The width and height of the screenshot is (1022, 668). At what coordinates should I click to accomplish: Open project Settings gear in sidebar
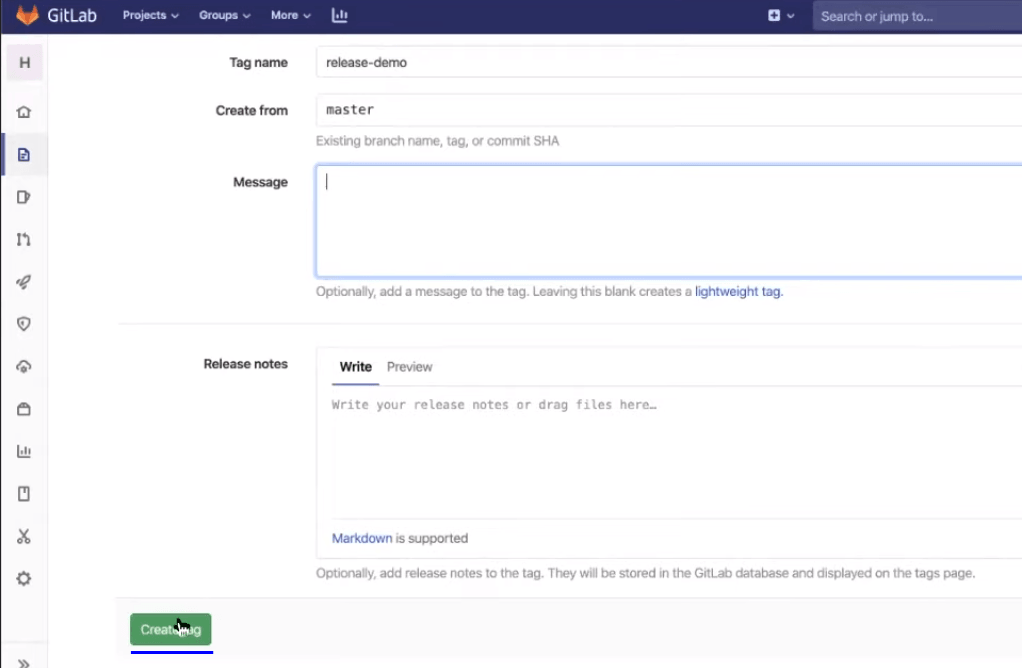click(24, 578)
